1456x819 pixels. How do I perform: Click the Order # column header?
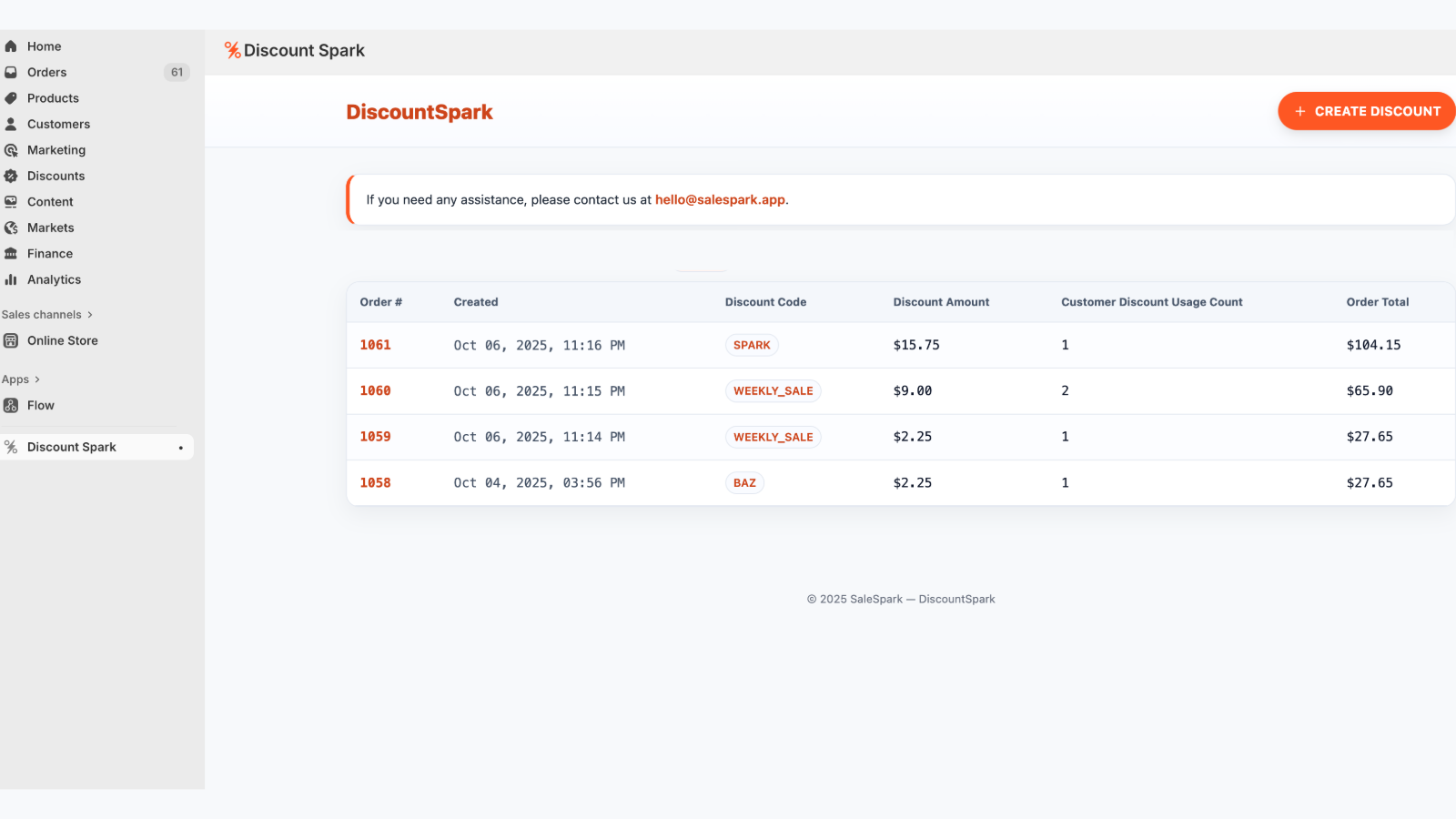380,302
